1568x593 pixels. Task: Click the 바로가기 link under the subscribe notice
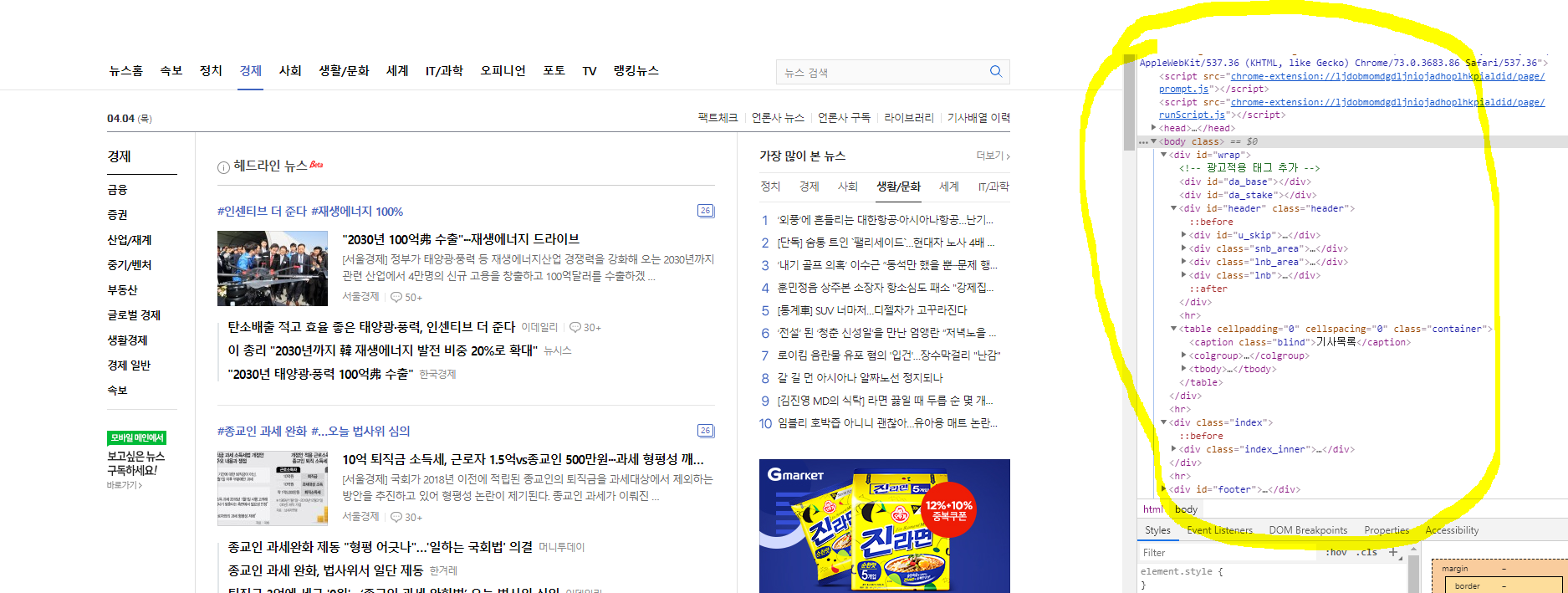click(x=125, y=485)
